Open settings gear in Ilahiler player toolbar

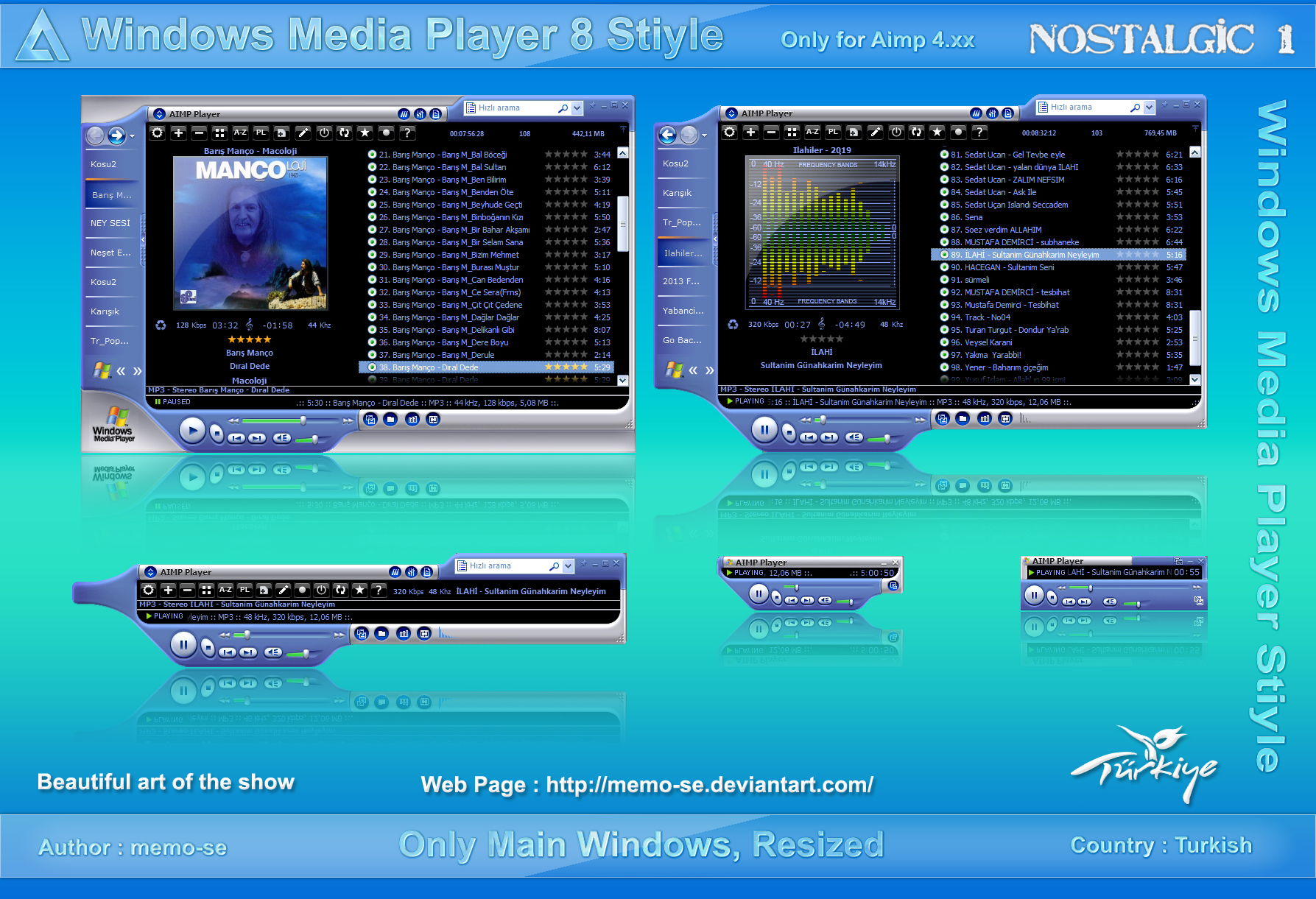[729, 132]
